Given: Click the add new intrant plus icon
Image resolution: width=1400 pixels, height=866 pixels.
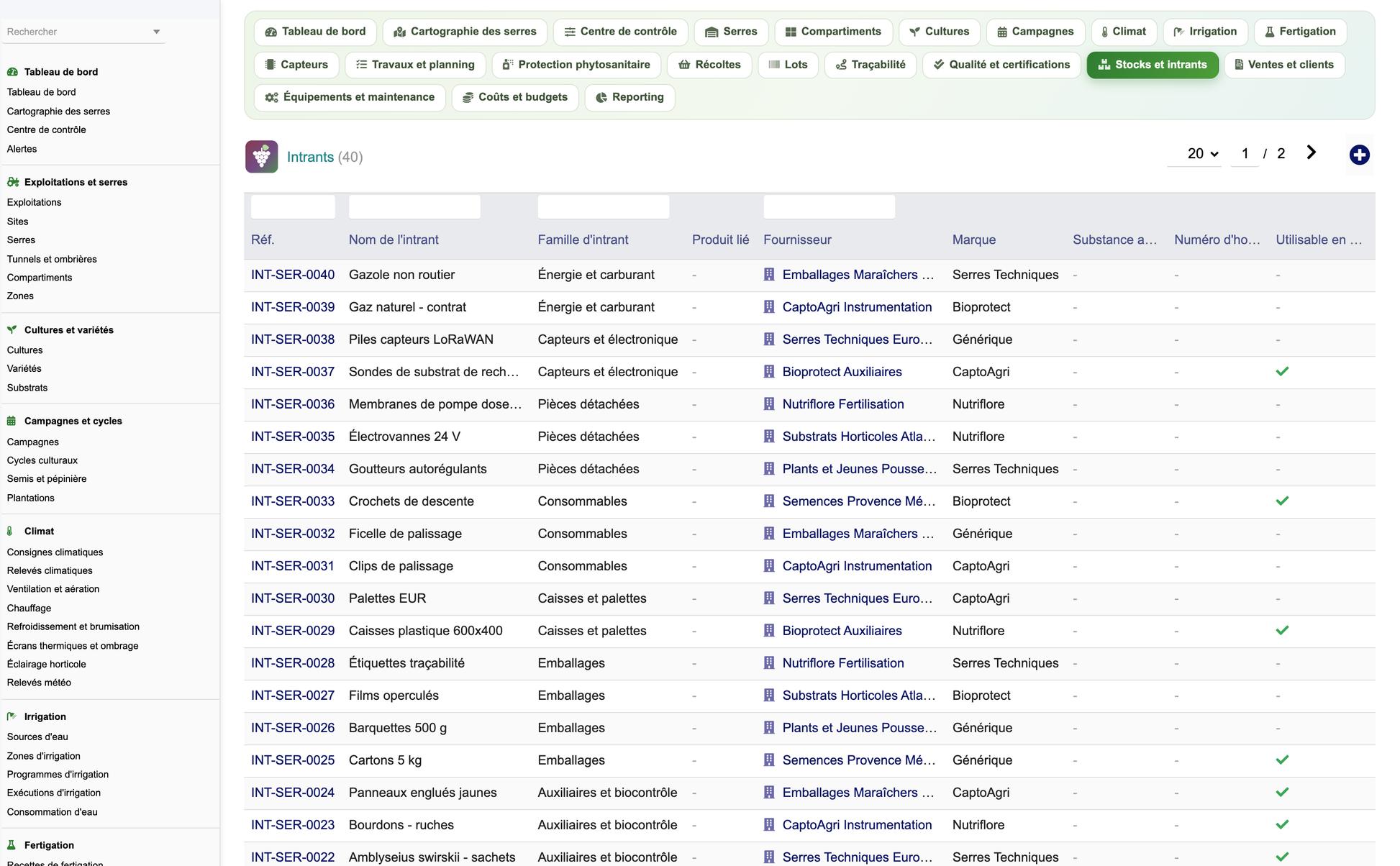Looking at the screenshot, I should point(1359,155).
